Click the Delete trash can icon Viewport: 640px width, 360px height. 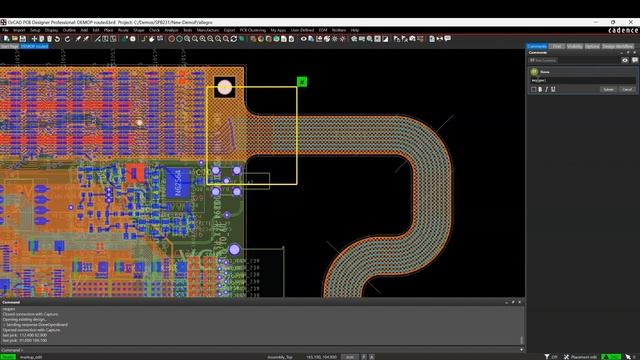pyautogui.click(x=49, y=39)
